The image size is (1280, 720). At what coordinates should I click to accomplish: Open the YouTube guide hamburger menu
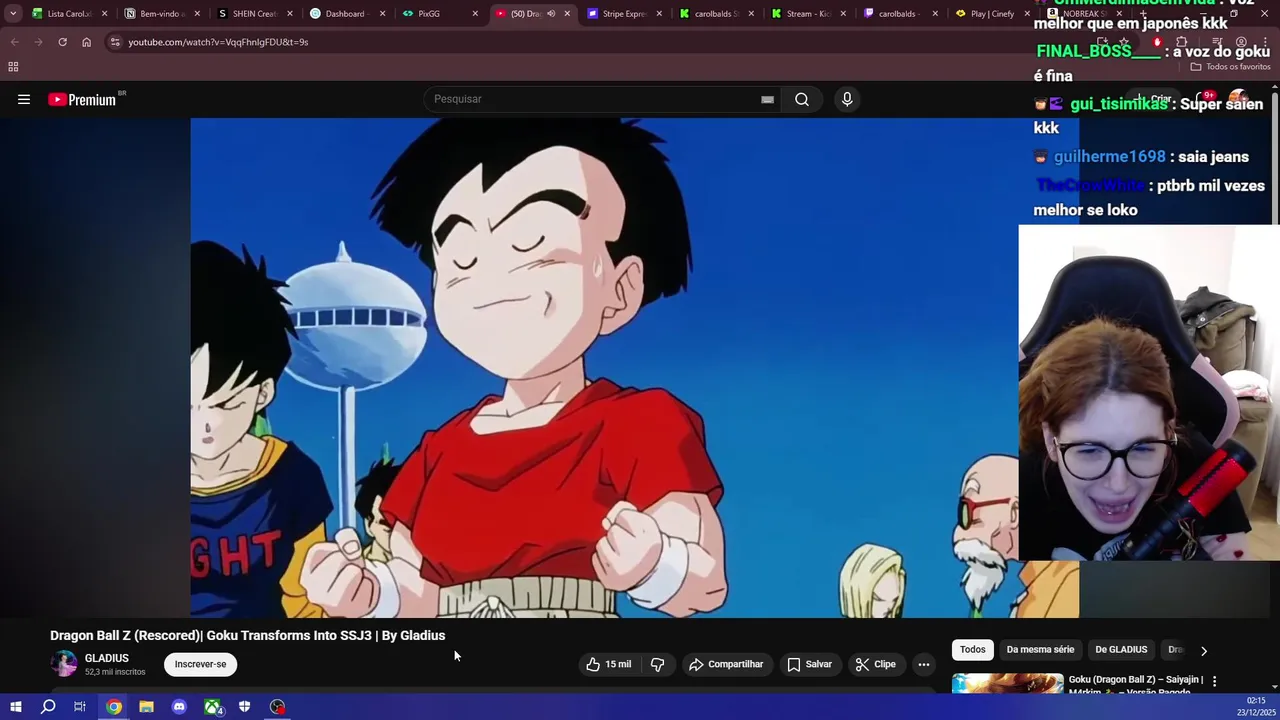pos(24,99)
